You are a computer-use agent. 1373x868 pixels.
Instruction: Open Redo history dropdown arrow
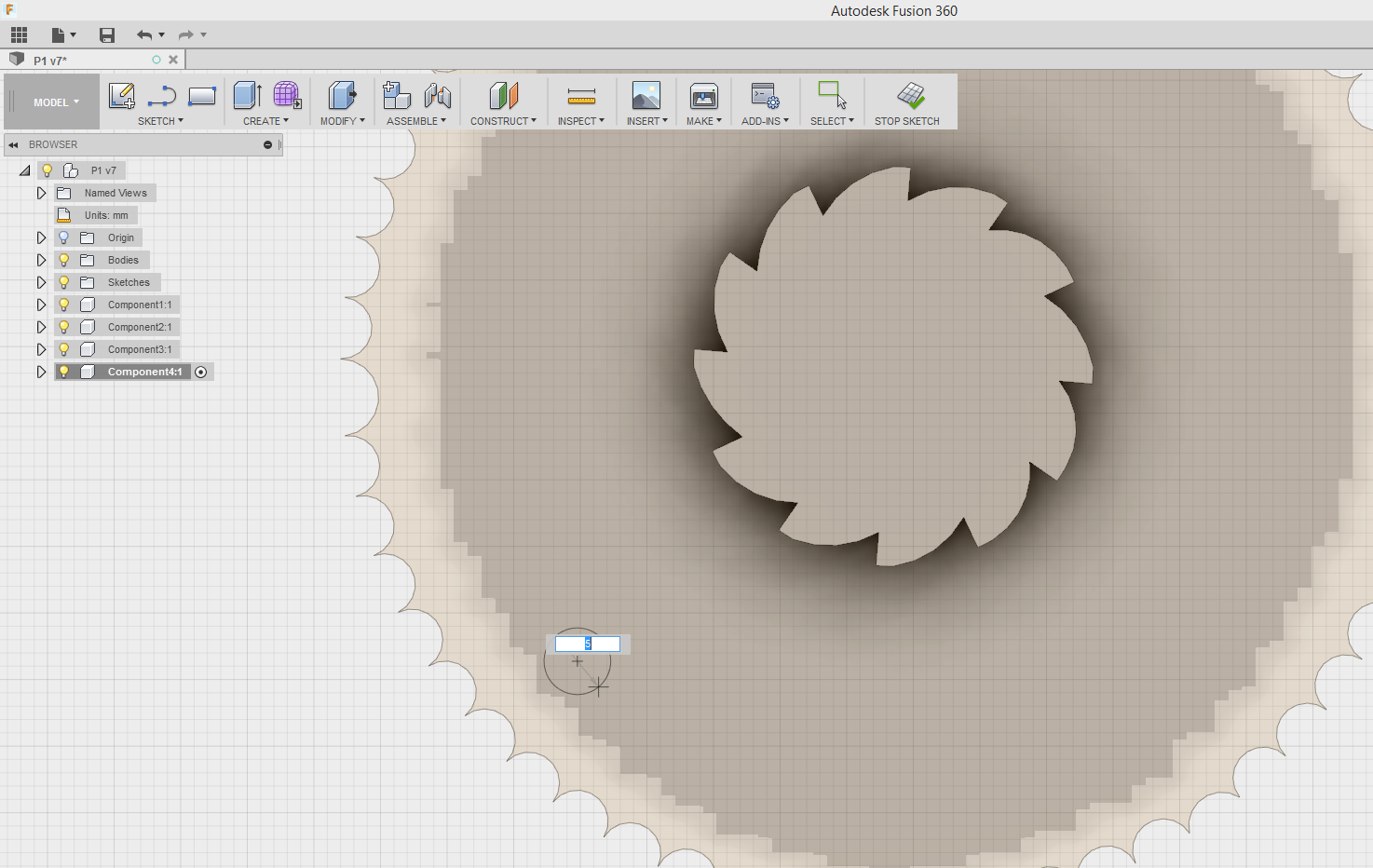click(x=204, y=35)
